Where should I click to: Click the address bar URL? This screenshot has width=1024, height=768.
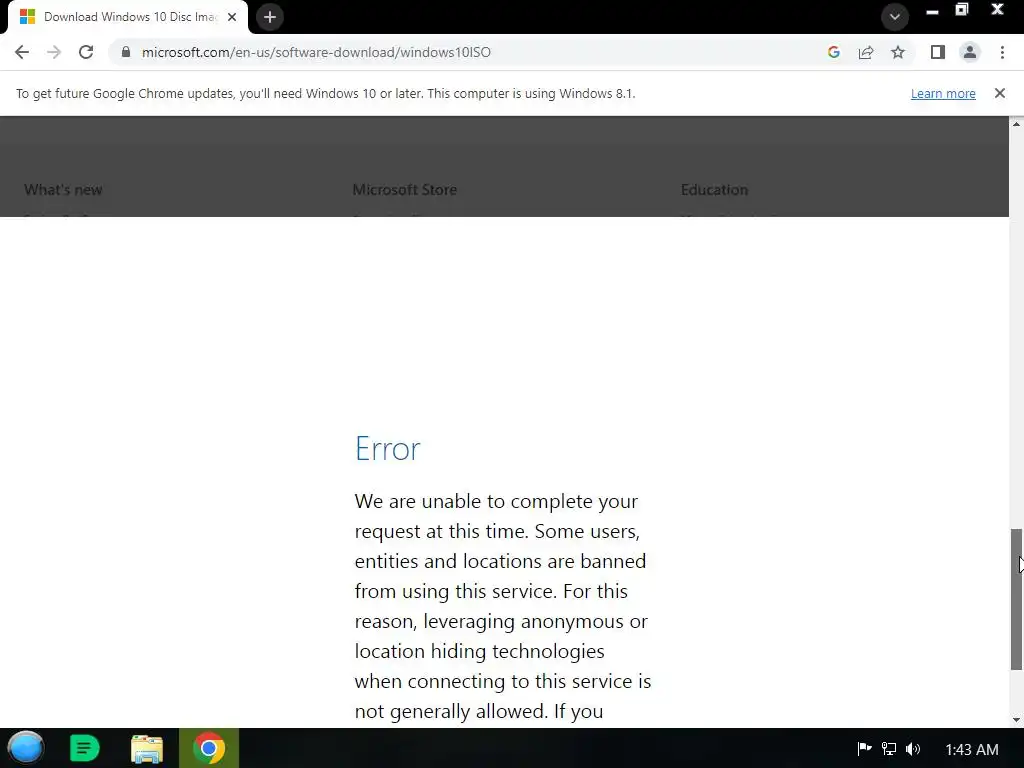316,52
